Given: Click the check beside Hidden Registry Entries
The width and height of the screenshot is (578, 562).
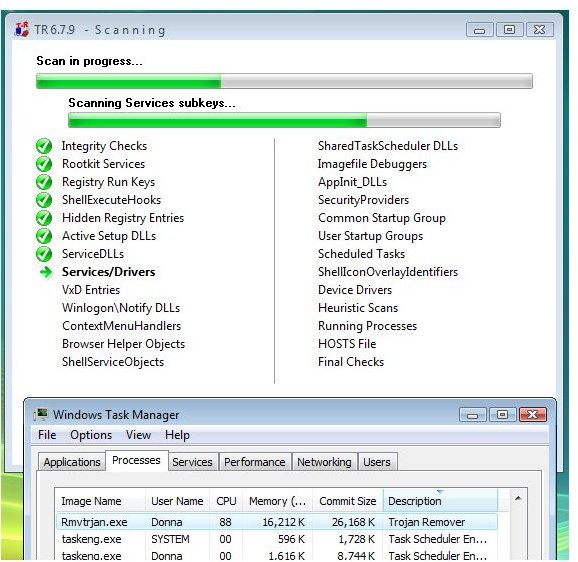Looking at the screenshot, I should pos(44,218).
